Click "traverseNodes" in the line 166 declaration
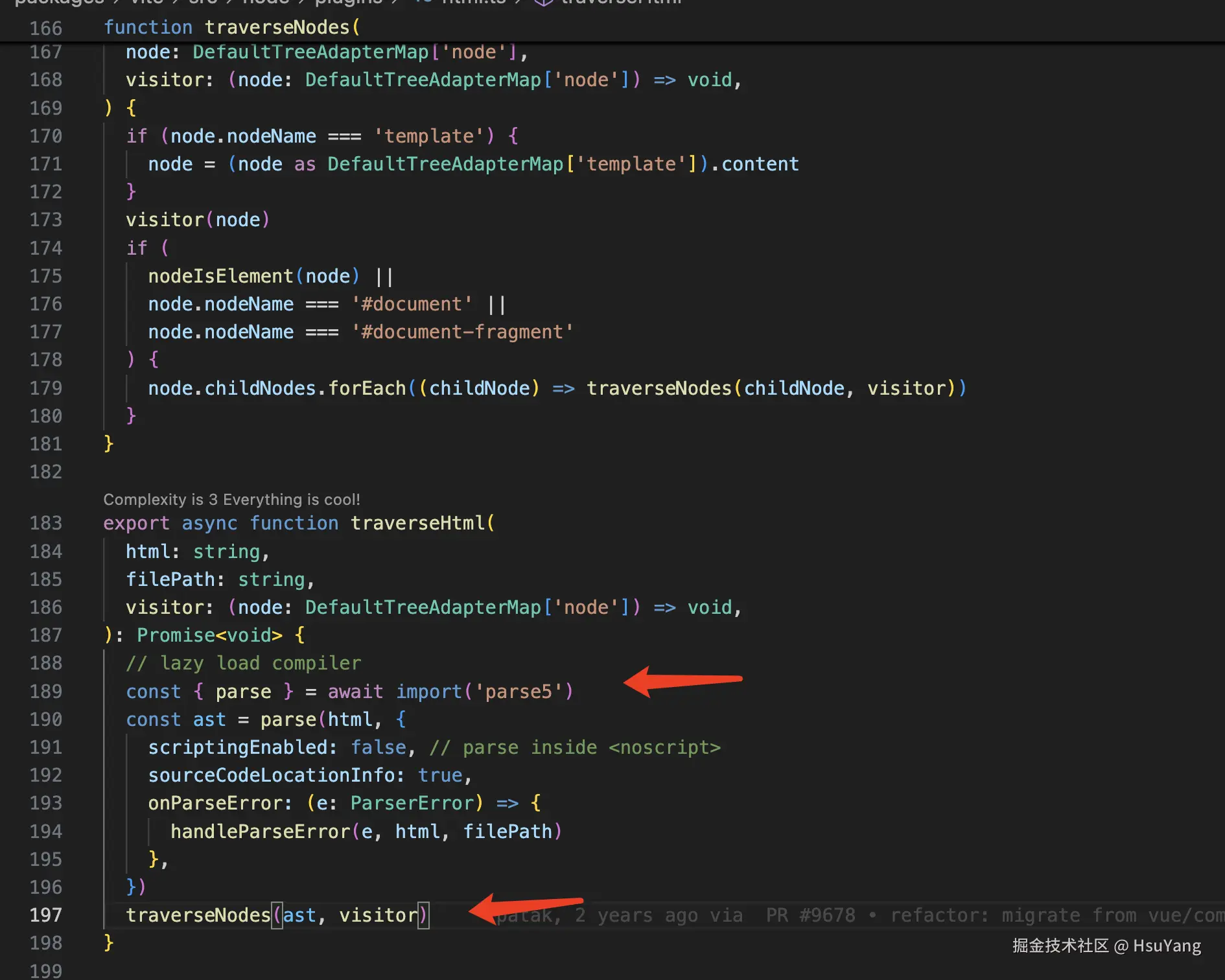1225x980 pixels. (x=277, y=27)
